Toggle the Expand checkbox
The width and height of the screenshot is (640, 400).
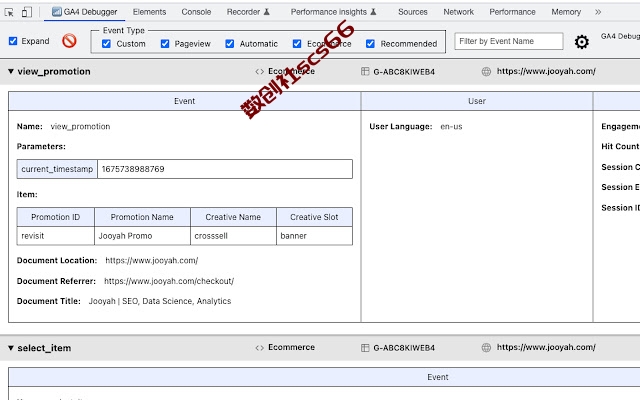[x=13, y=41]
